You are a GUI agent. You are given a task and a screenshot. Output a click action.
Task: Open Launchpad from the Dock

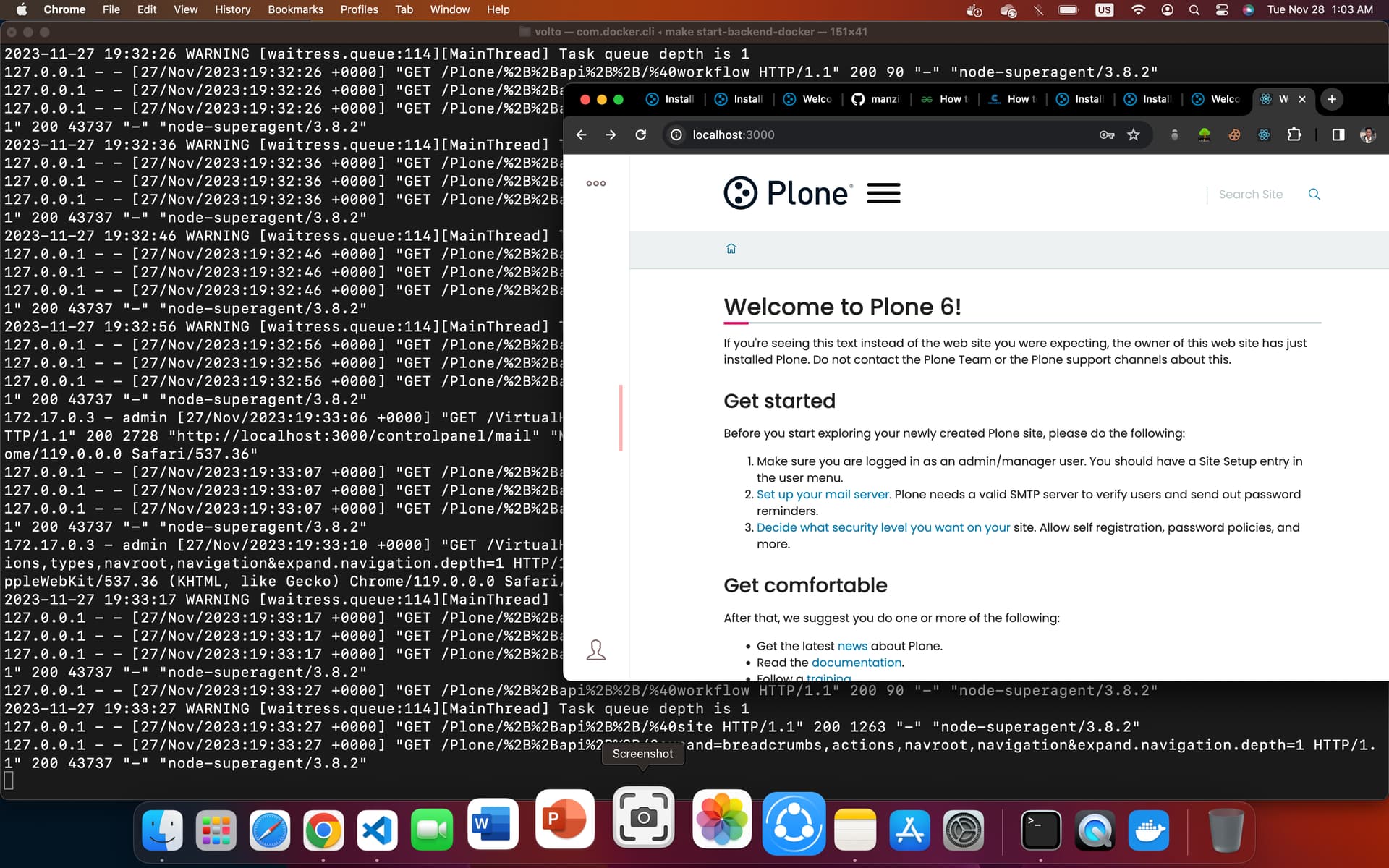pyautogui.click(x=216, y=830)
